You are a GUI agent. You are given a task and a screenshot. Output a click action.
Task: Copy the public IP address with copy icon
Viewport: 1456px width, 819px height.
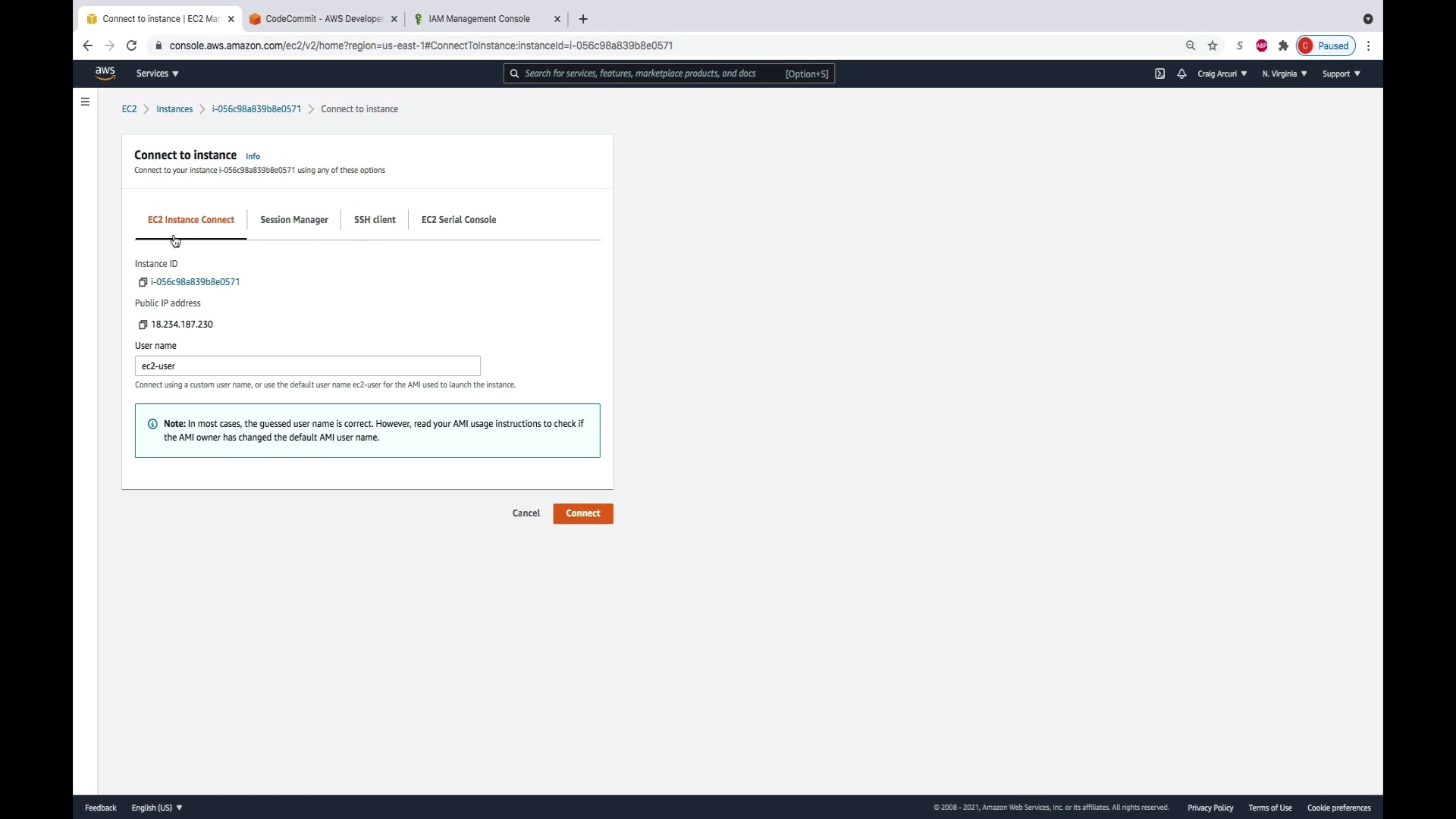(143, 325)
